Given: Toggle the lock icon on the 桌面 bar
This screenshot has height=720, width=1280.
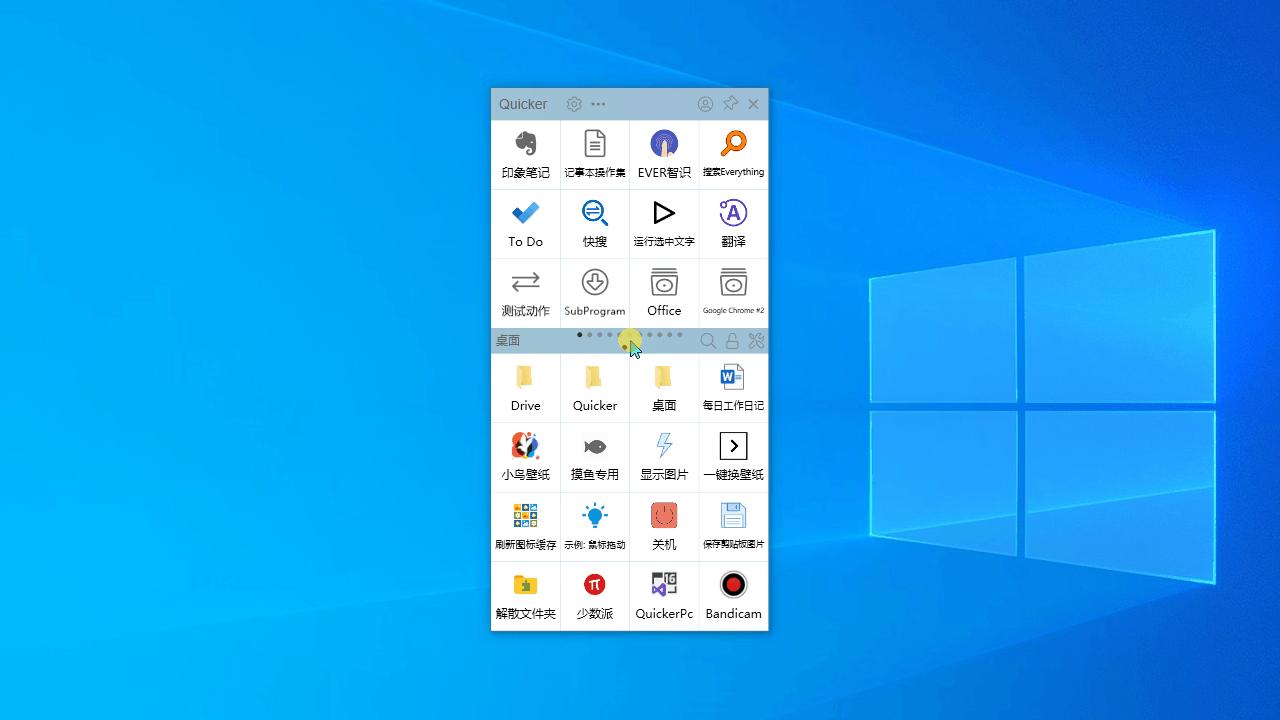Looking at the screenshot, I should tap(731, 341).
